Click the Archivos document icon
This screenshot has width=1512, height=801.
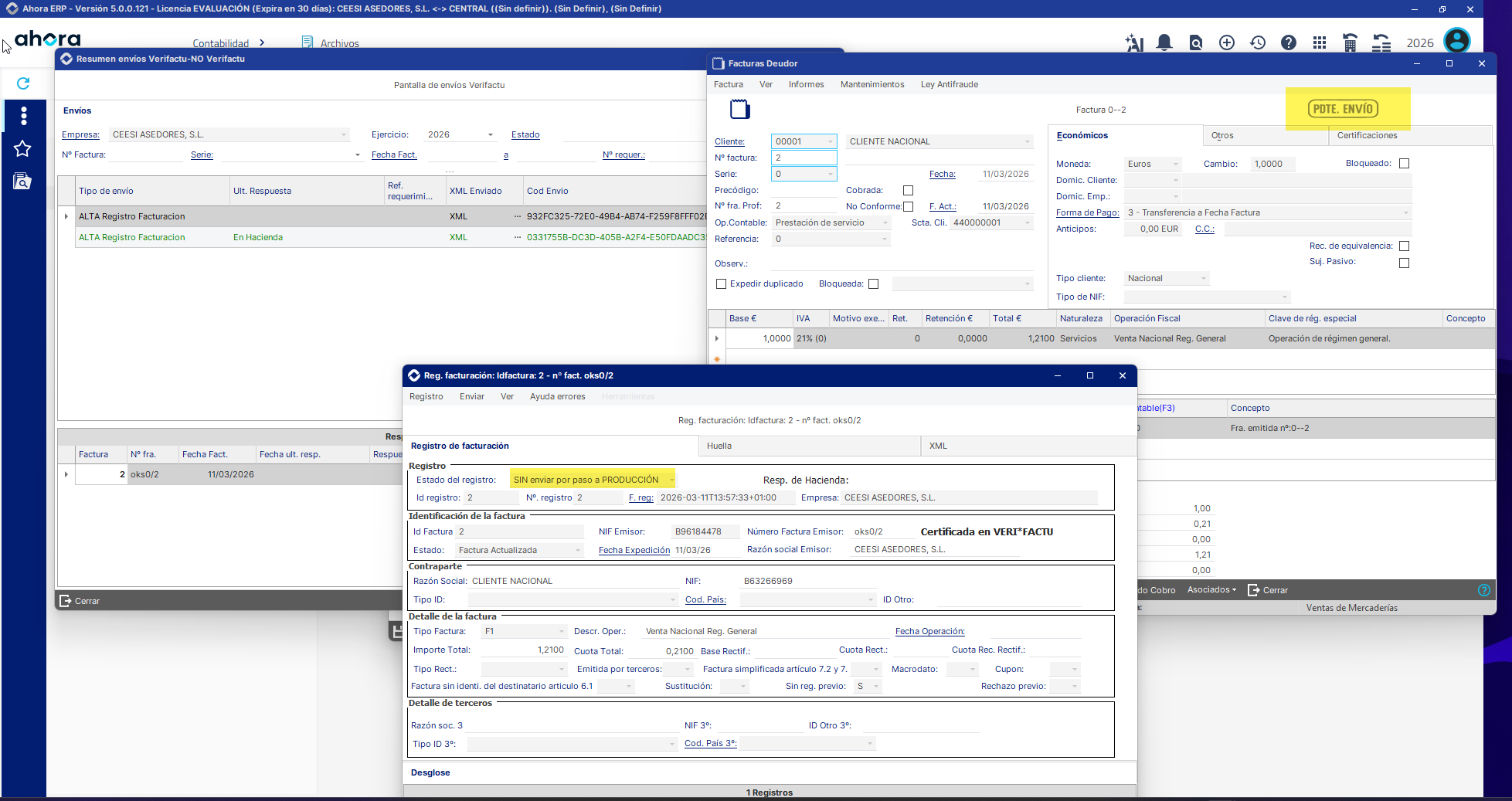click(307, 42)
